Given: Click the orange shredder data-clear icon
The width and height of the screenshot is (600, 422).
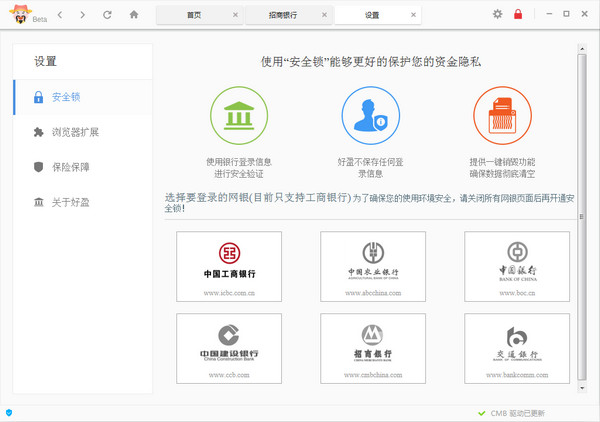Looking at the screenshot, I should coord(502,116).
